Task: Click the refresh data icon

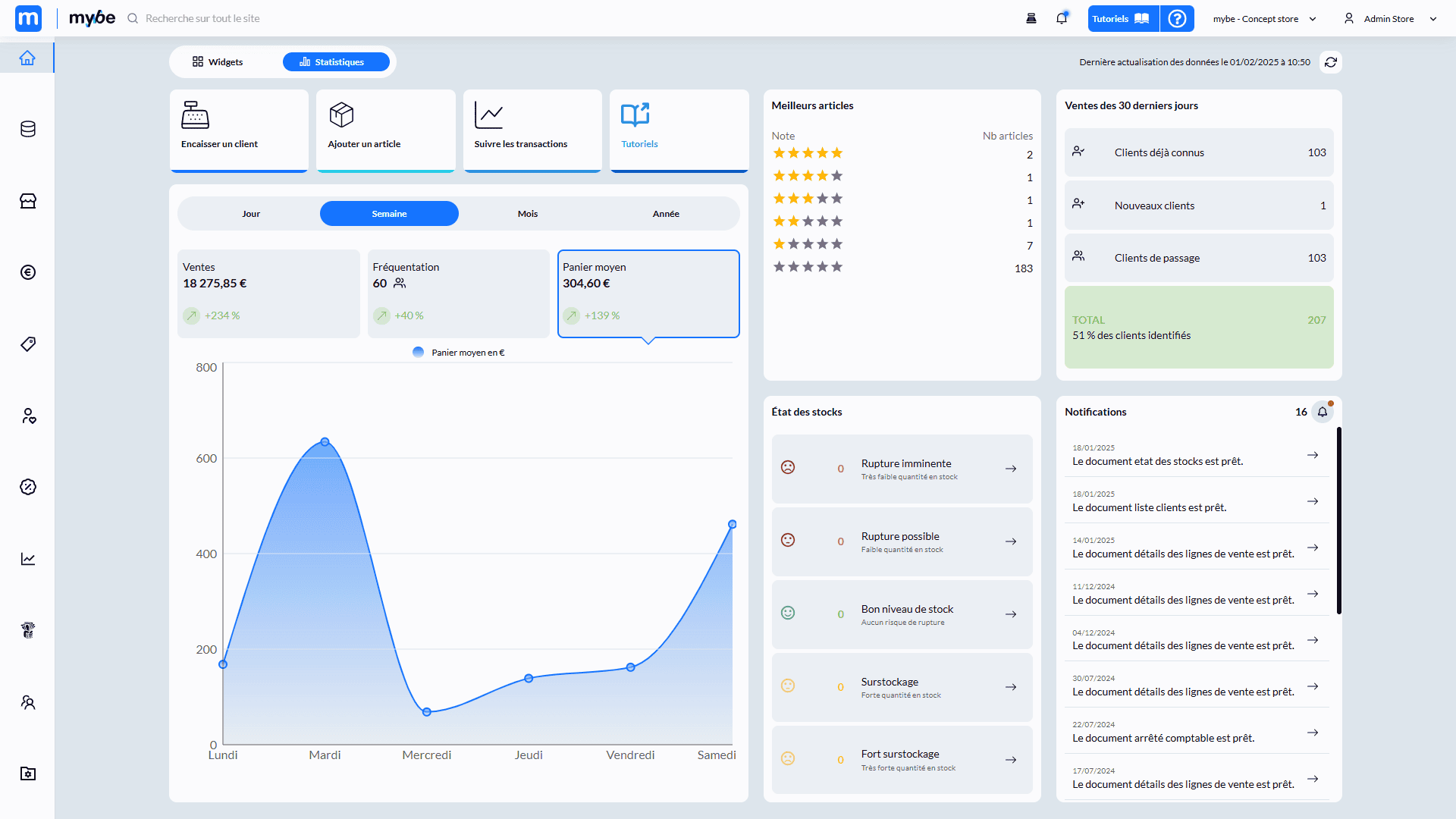Action: coord(1330,62)
